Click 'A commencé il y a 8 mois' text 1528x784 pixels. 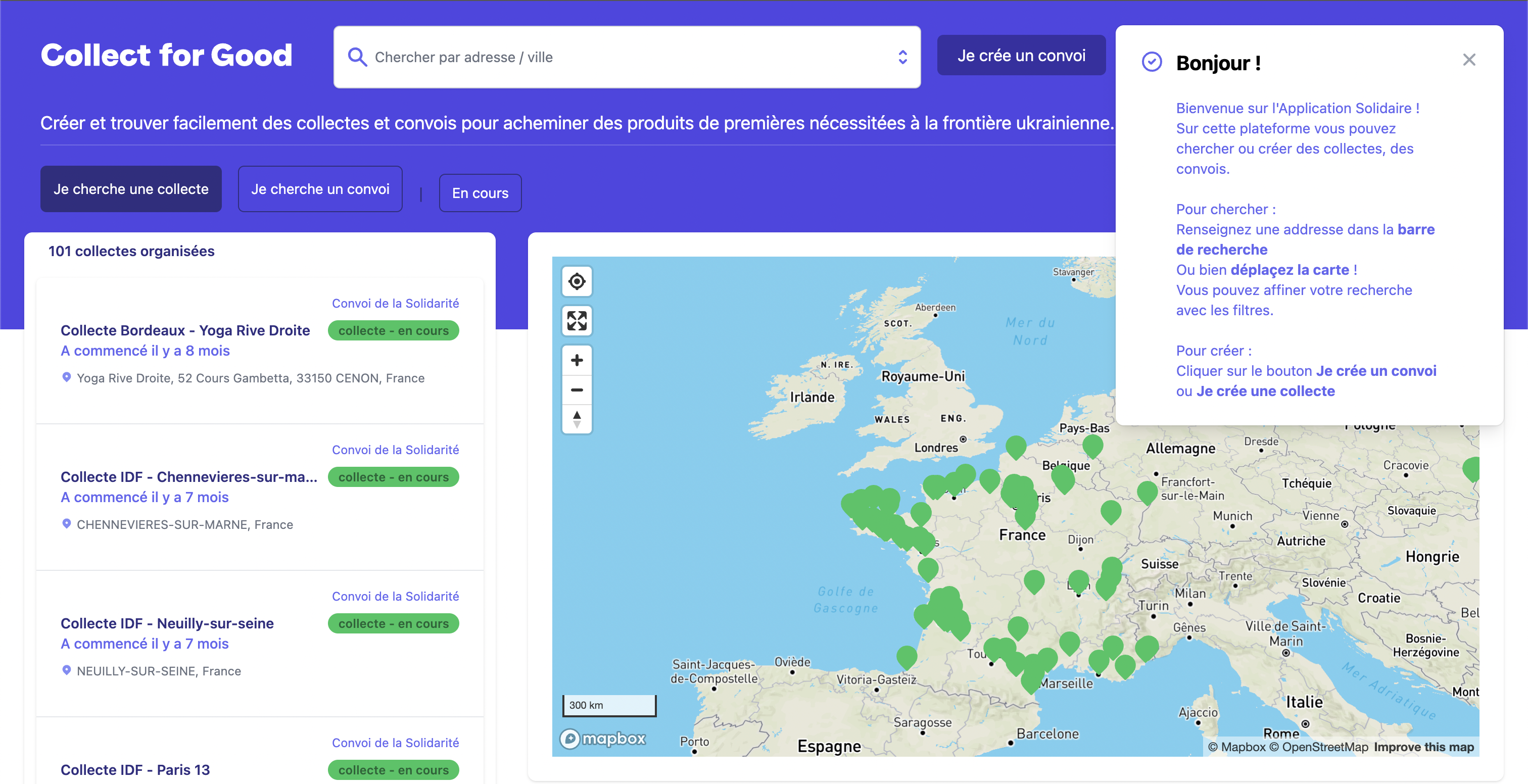[x=145, y=351]
